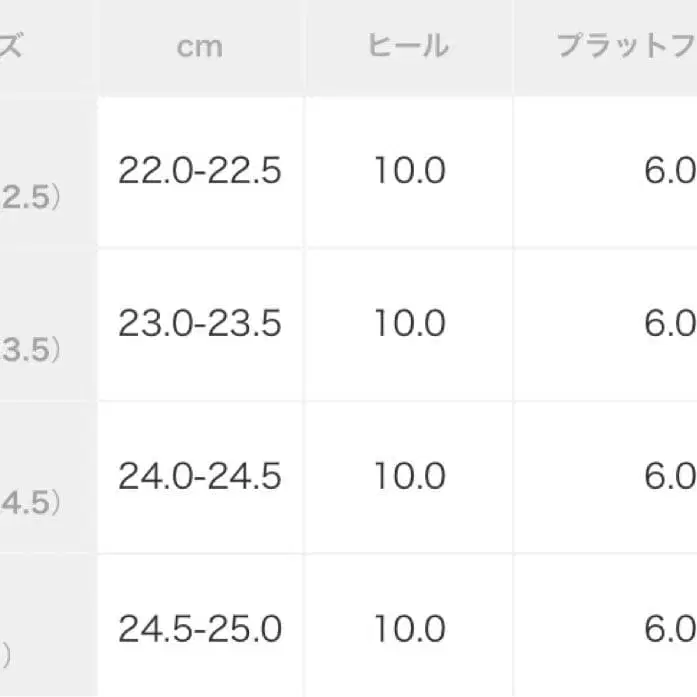697x697 pixels.
Task: Select the 22.0-22.5 cm cell
Action: pyautogui.click(x=200, y=171)
